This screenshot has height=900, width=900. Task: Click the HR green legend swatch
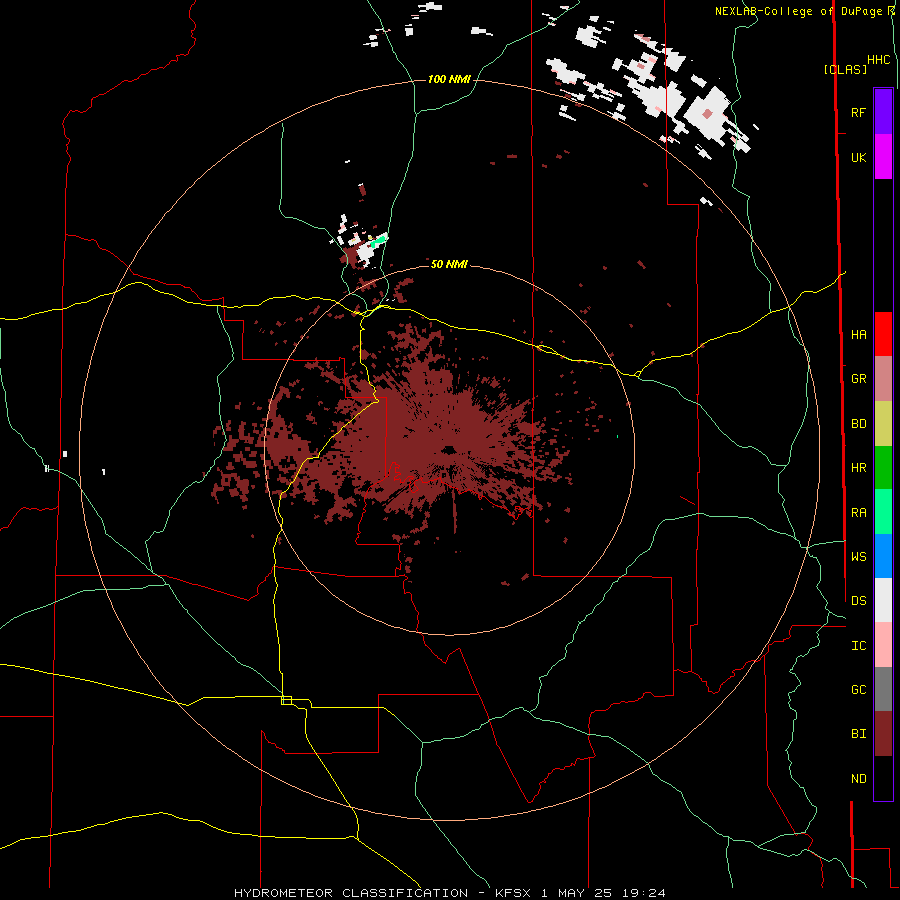click(x=883, y=468)
